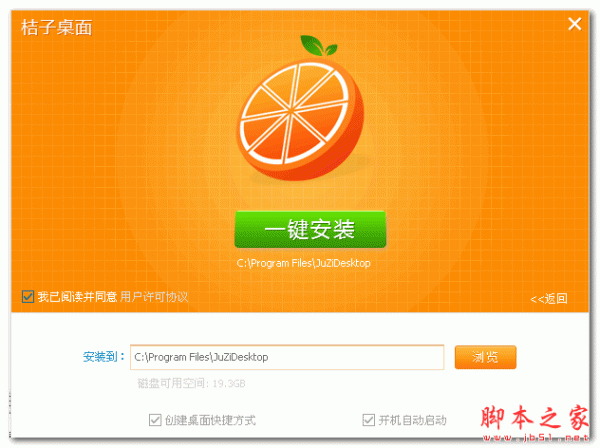The image size is (600, 448).
Task: Focus the install path input field
Action: point(287,357)
